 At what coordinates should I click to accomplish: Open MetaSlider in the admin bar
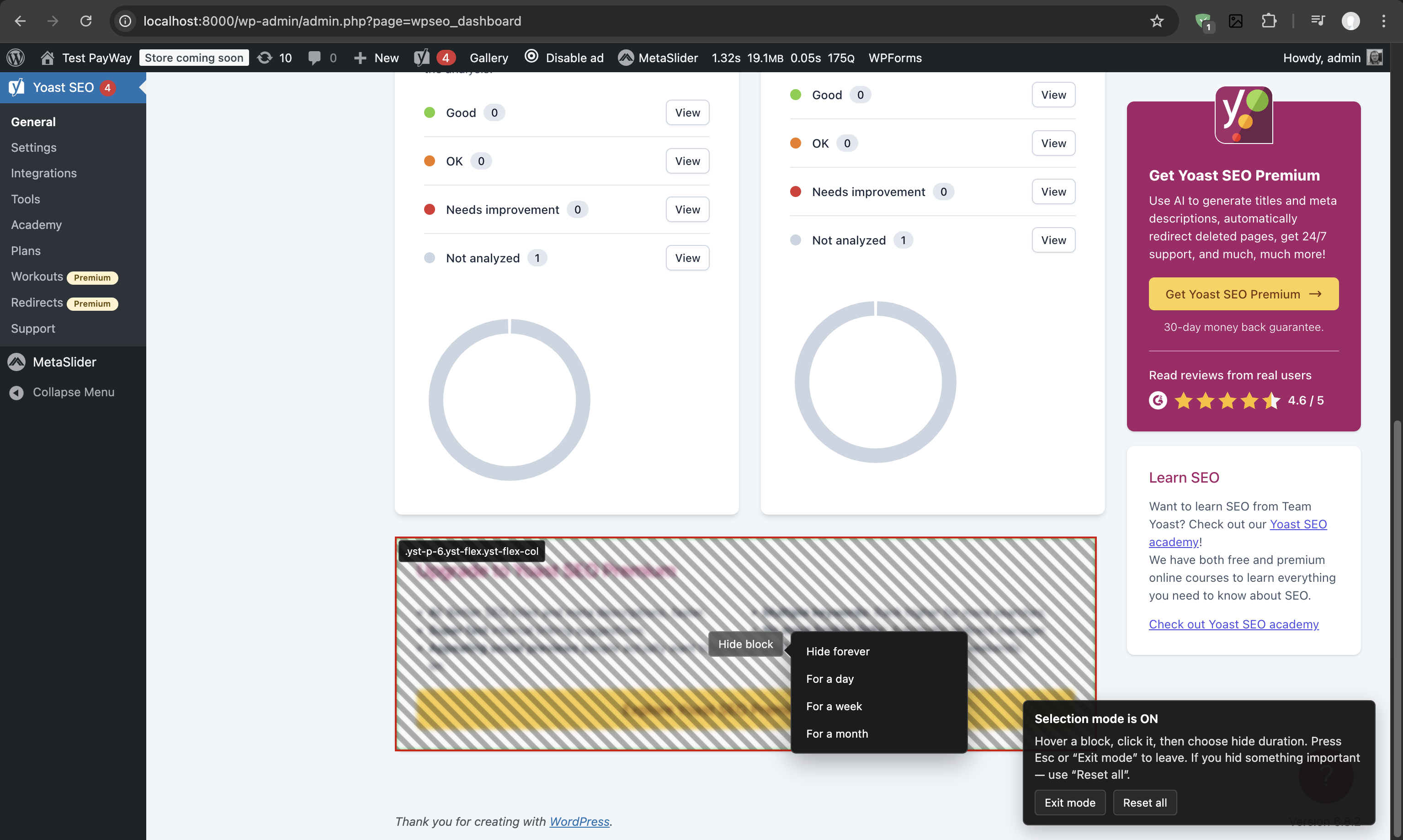click(658, 58)
